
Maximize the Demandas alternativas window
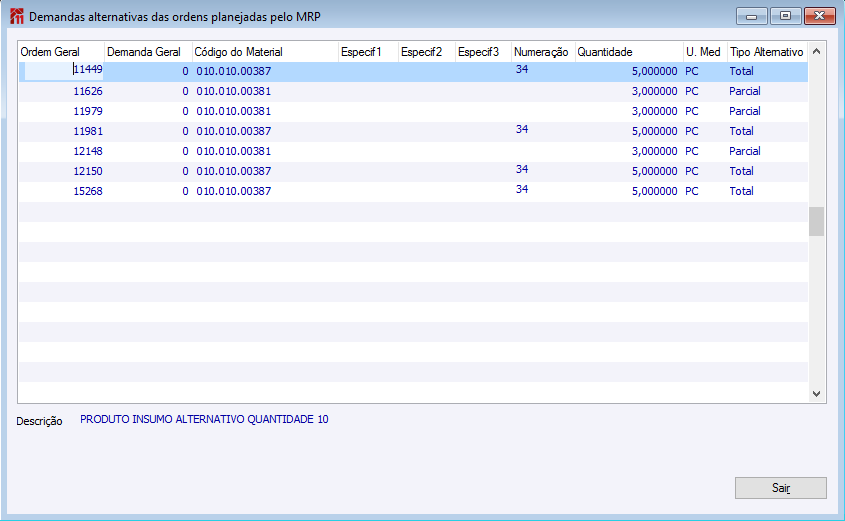tap(785, 16)
